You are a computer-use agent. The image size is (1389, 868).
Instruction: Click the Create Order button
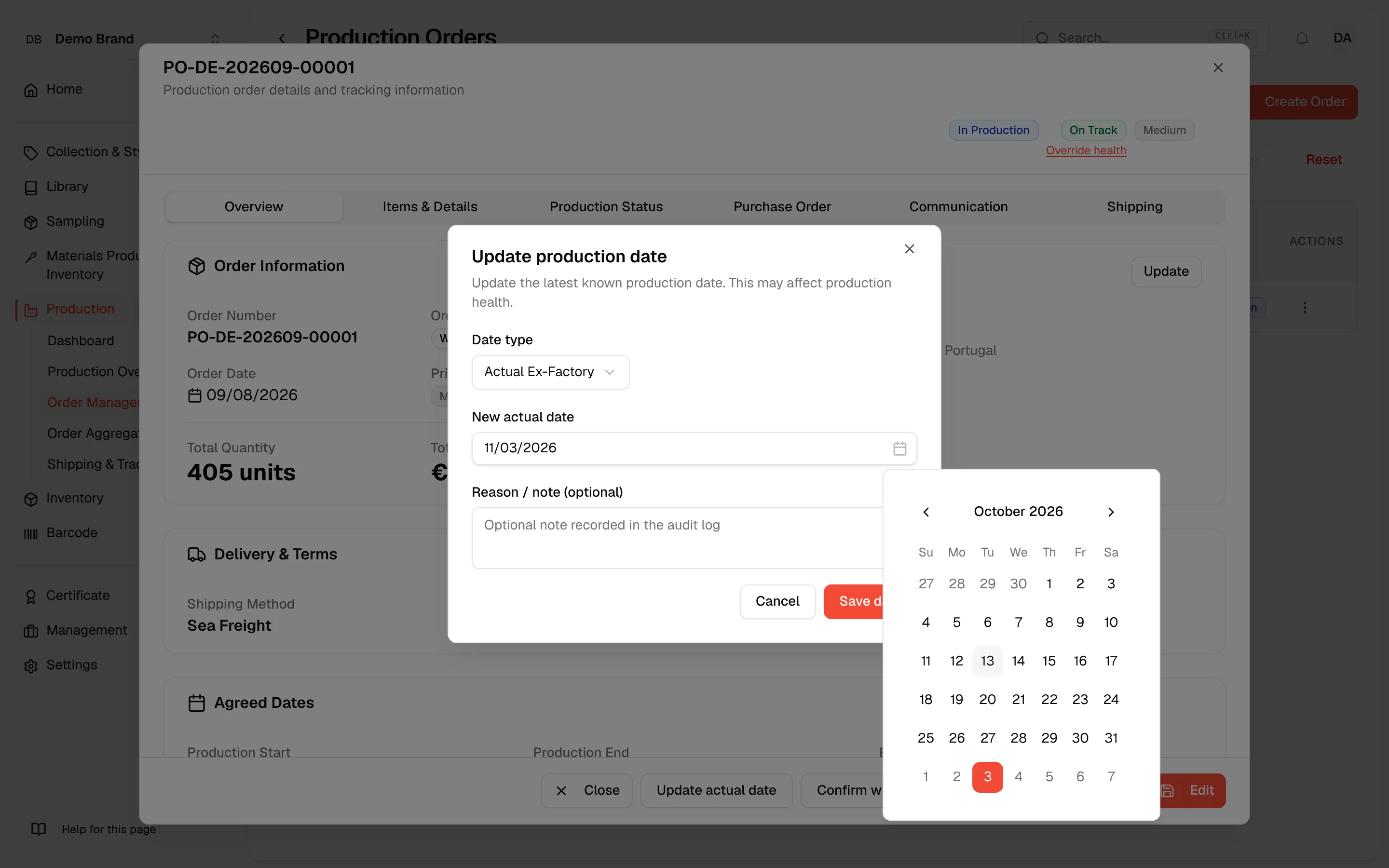point(1304,102)
